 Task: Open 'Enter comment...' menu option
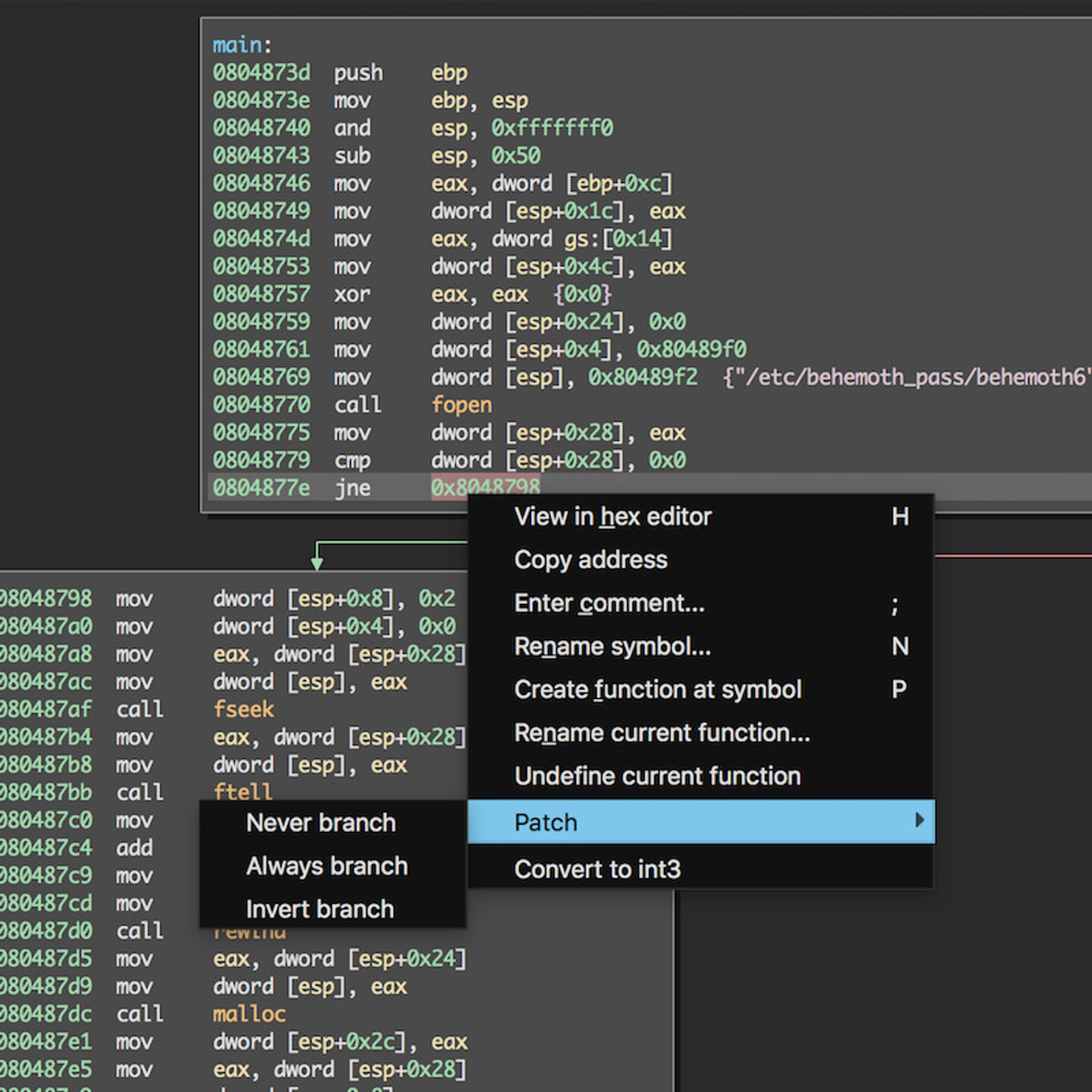click(701, 603)
